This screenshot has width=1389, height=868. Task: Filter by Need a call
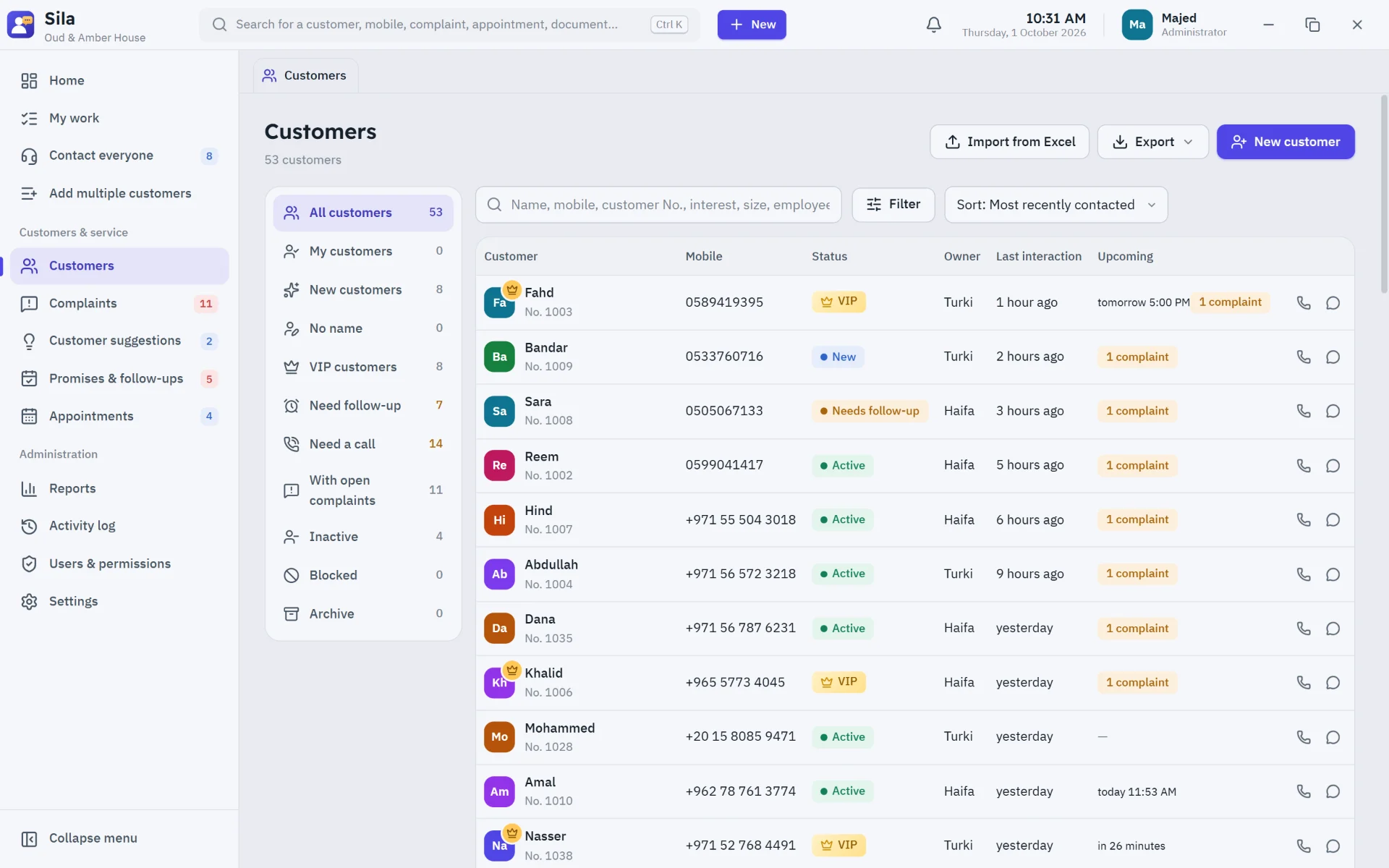point(363,444)
